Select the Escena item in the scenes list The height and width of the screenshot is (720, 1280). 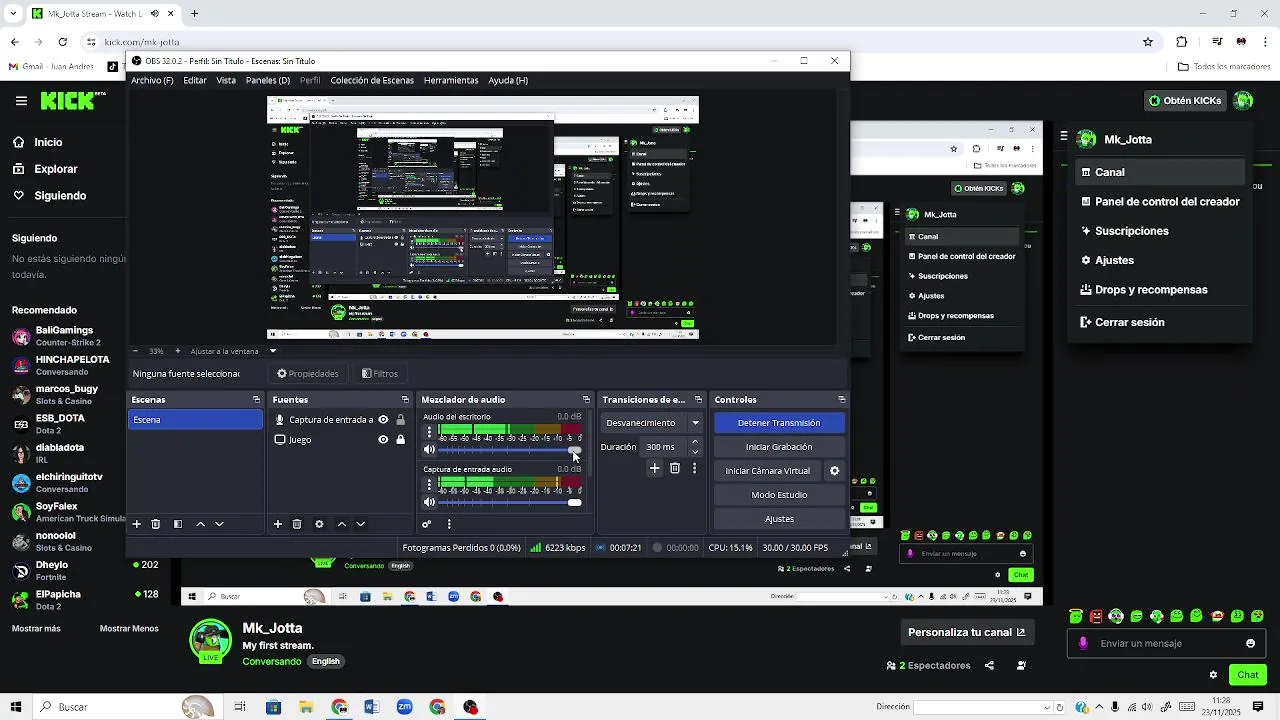tap(196, 420)
